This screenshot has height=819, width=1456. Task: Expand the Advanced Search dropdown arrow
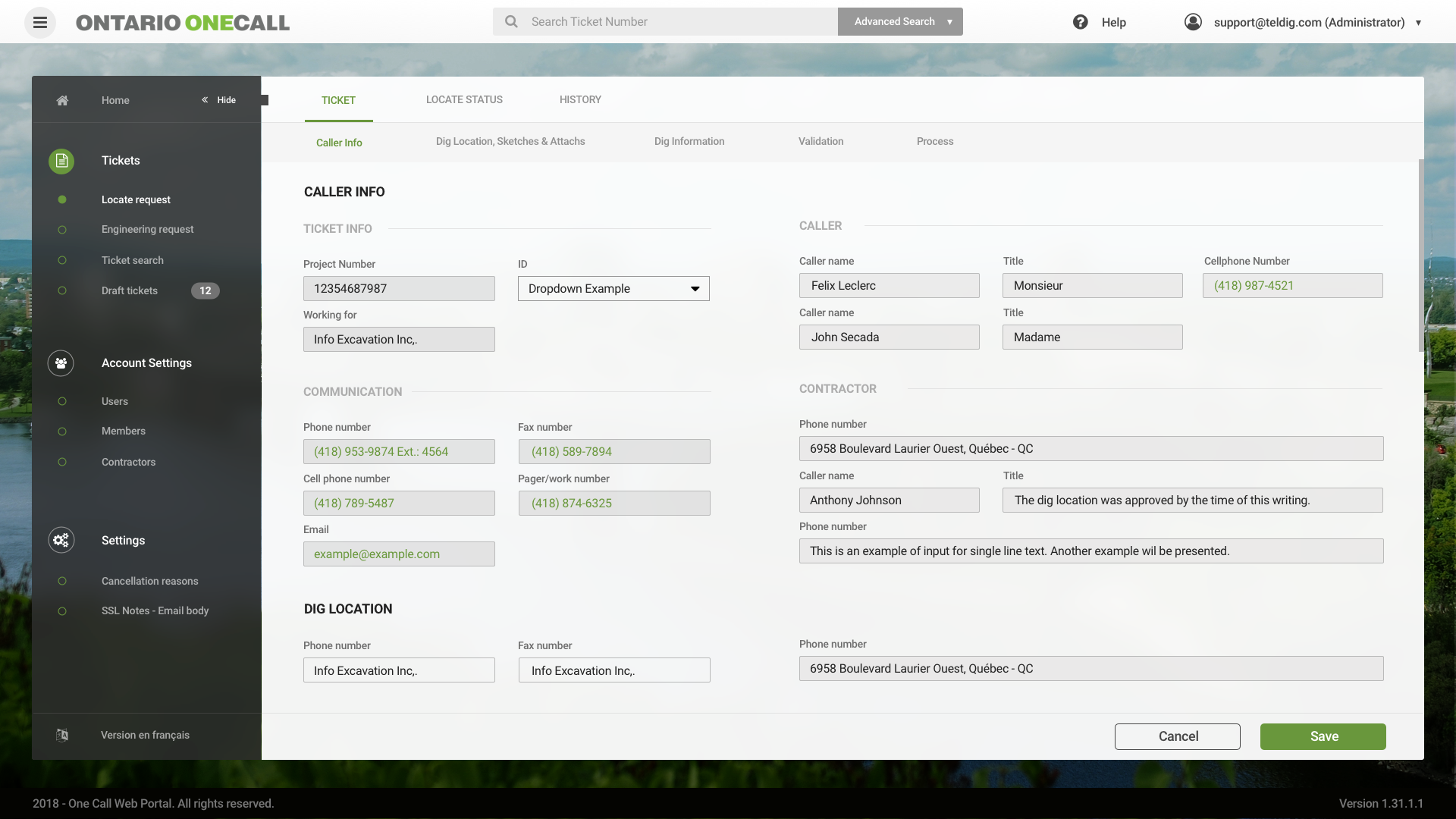tap(949, 22)
